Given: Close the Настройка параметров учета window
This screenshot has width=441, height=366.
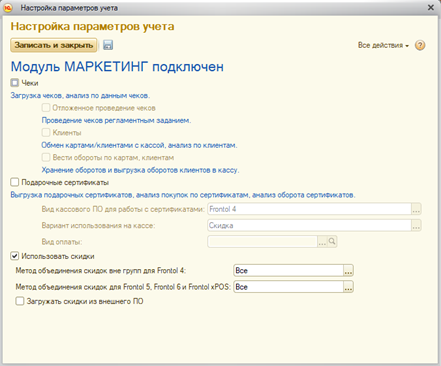Looking at the screenshot, I should point(431,7).
